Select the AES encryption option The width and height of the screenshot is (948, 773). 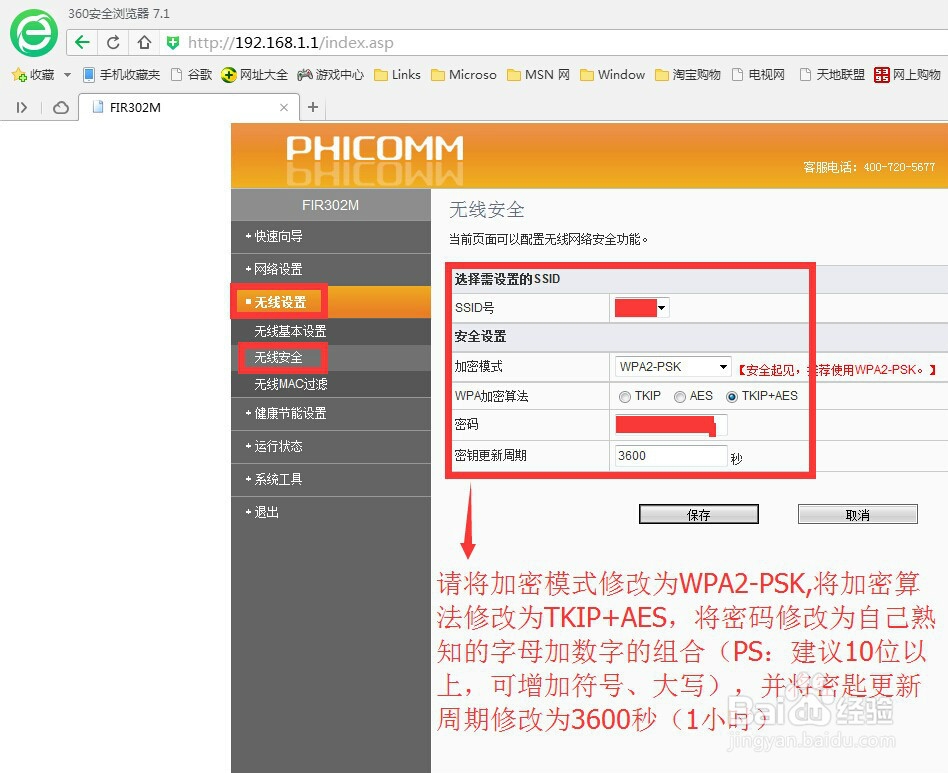678,396
